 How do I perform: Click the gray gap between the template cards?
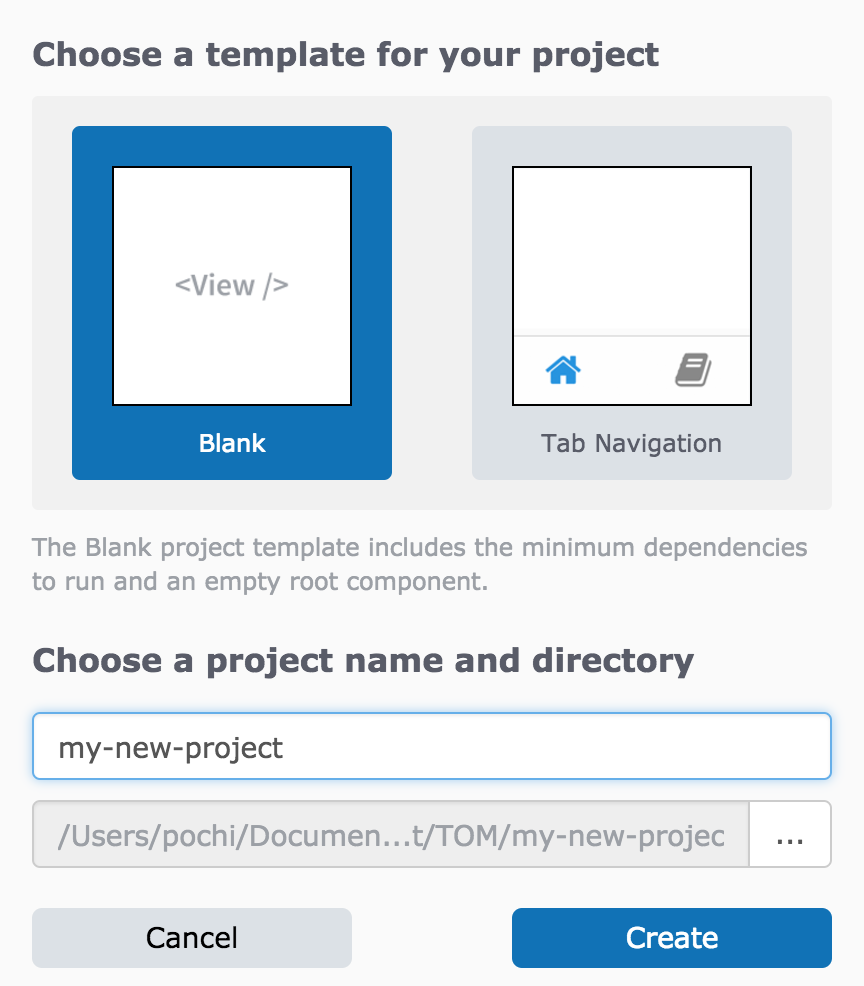click(432, 302)
